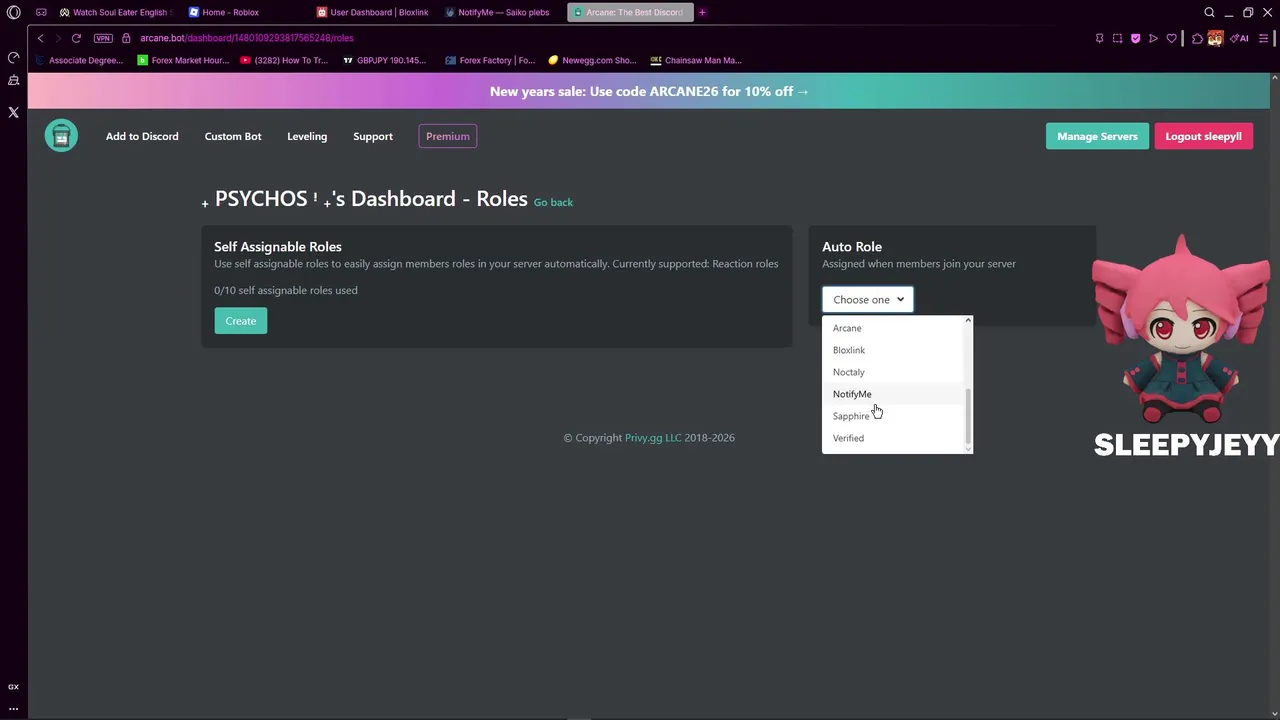Click the profile avatar icon in the toolbar
Image resolution: width=1280 pixels, height=720 pixels.
click(x=1215, y=38)
